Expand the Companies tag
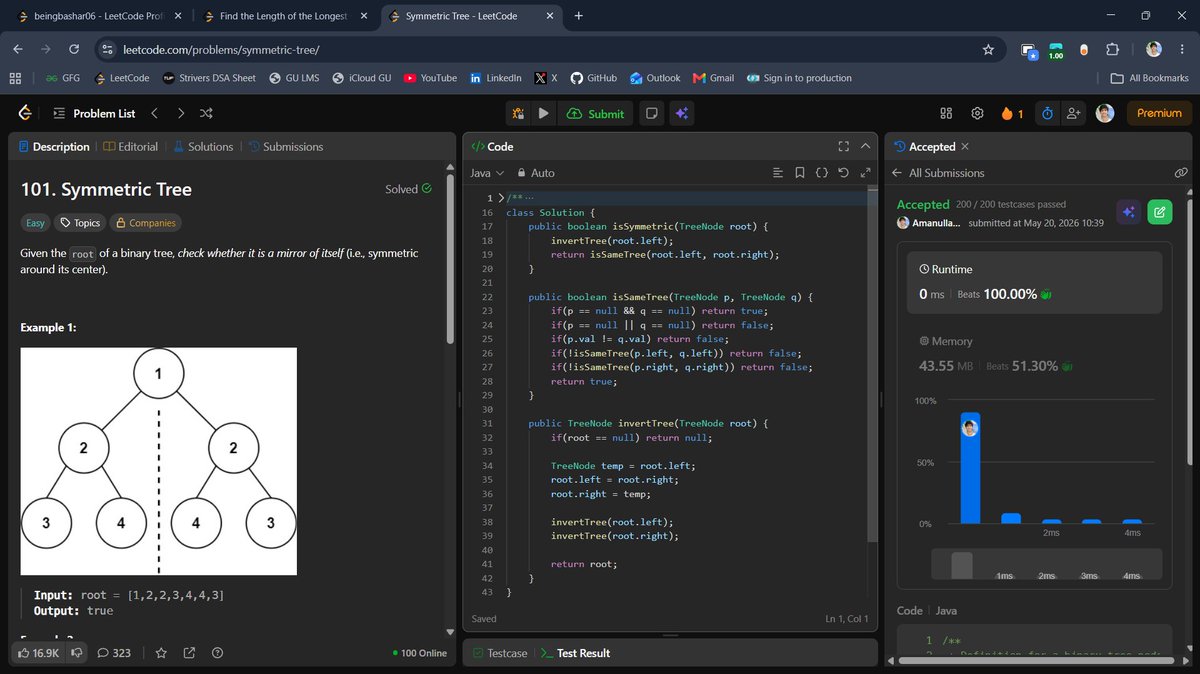 click(x=146, y=223)
